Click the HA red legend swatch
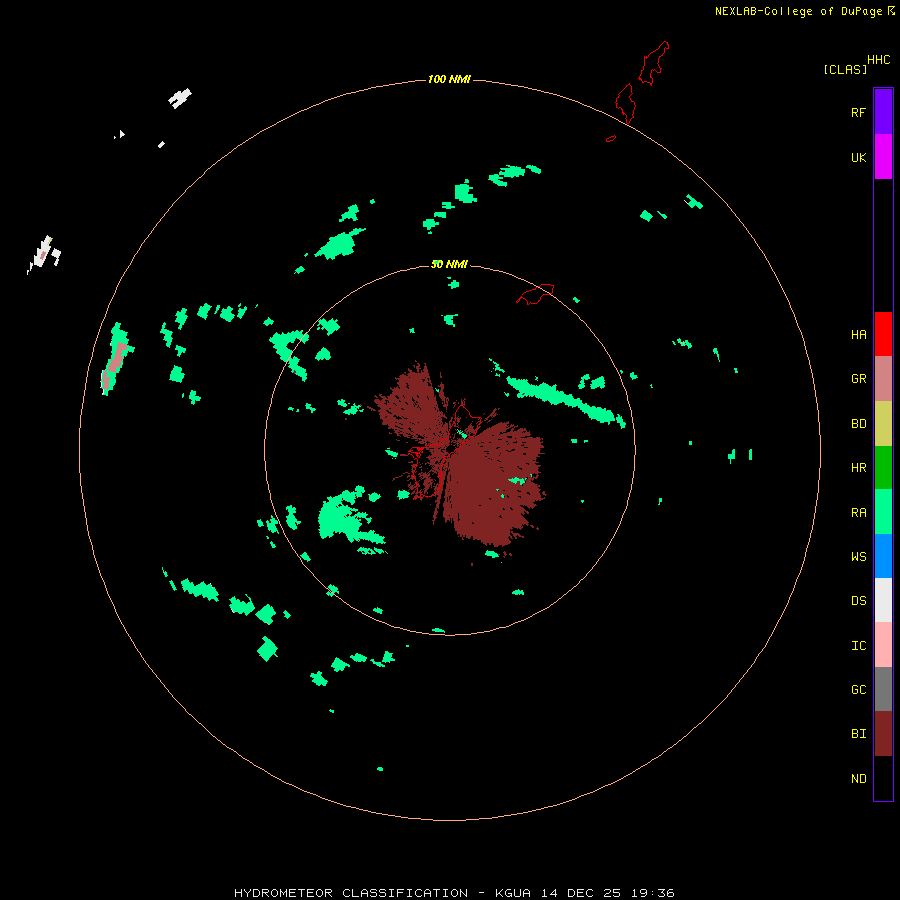The width and height of the screenshot is (900, 900). point(883,334)
